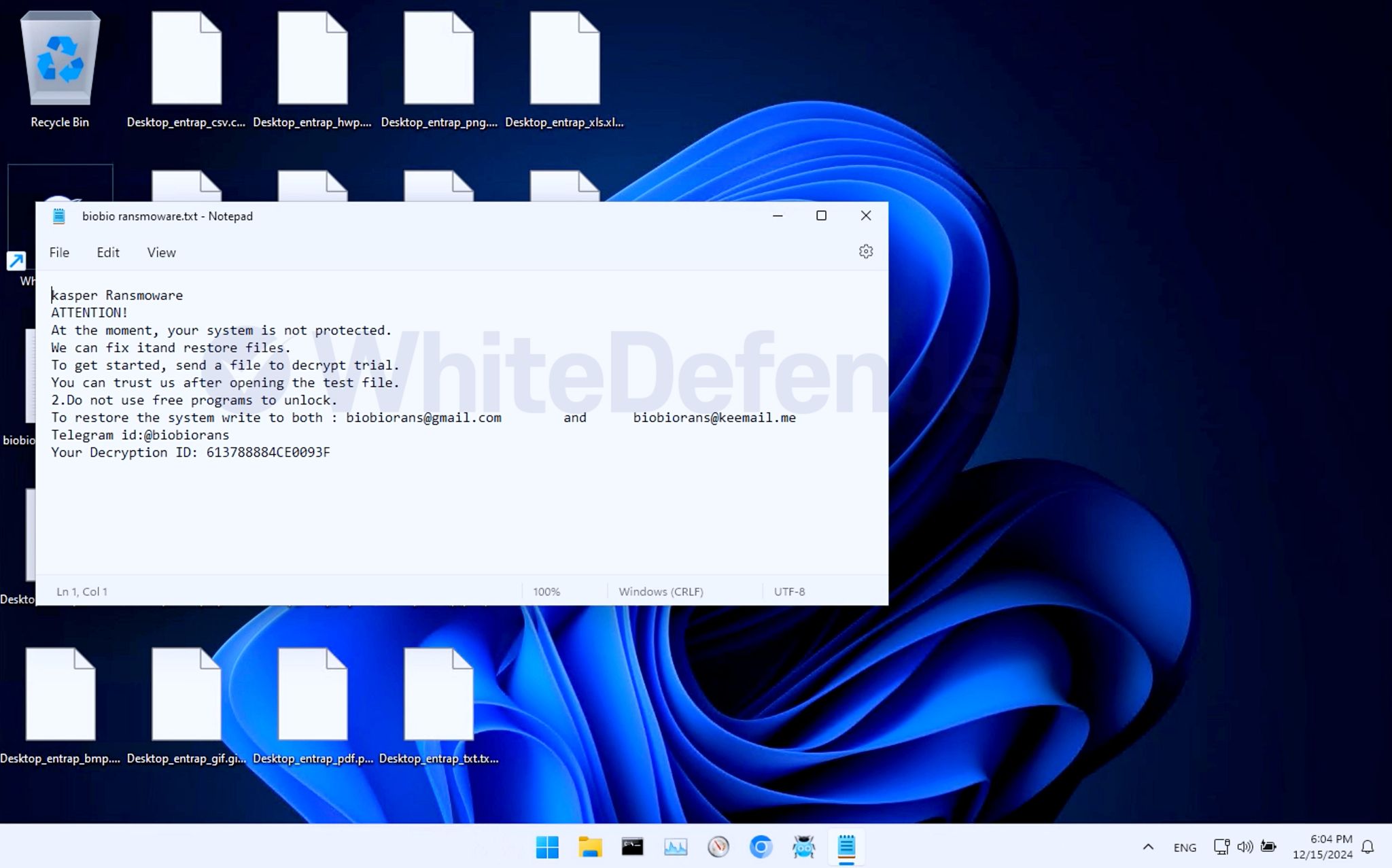The width and height of the screenshot is (1392, 868).
Task: Switch to Notepad via its taskbar icon
Action: pos(846,846)
